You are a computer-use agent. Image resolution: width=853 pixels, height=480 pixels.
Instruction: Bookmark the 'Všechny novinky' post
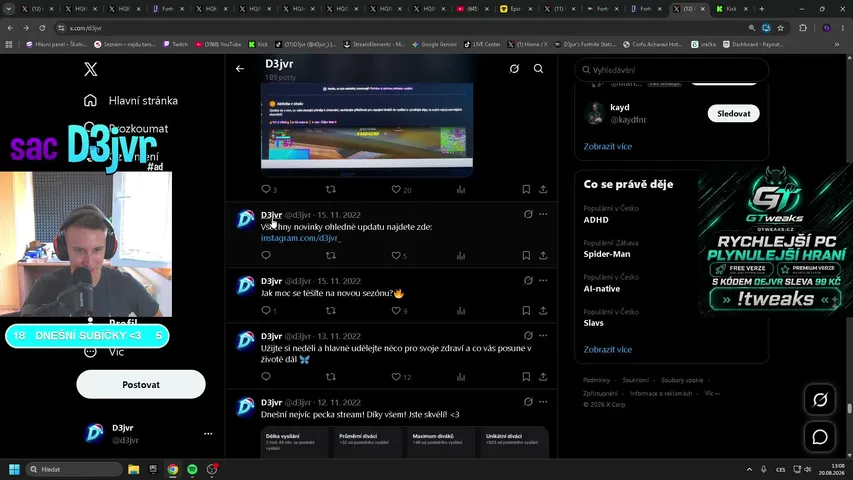pos(526,255)
